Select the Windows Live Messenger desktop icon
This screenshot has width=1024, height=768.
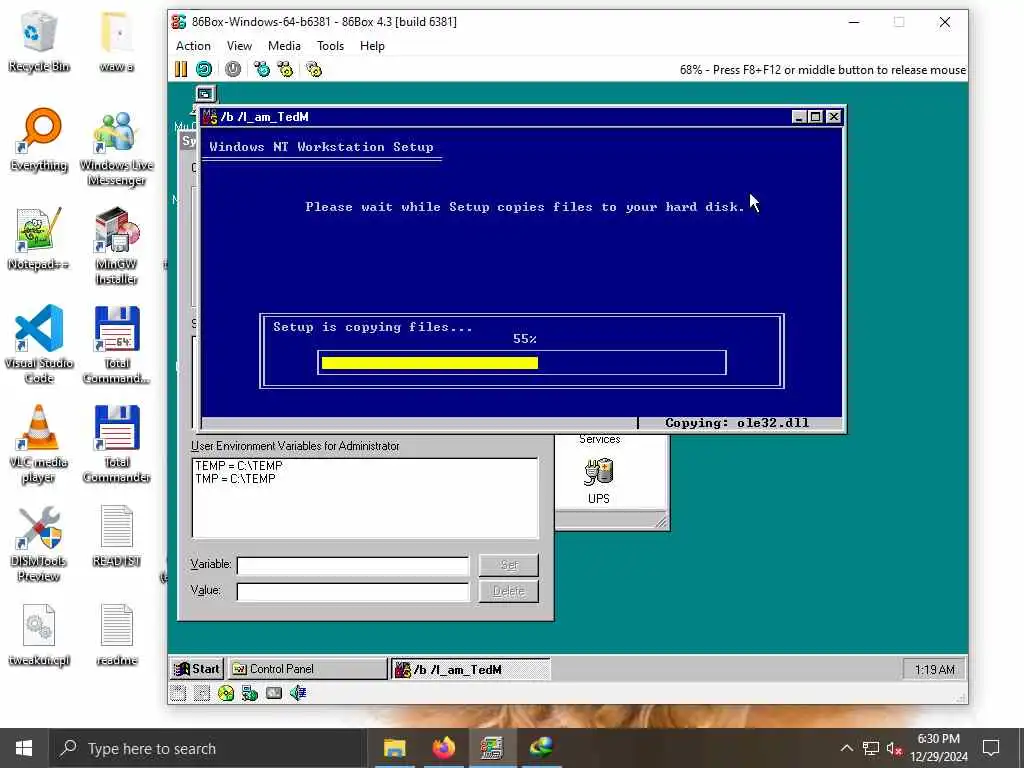coord(116,148)
